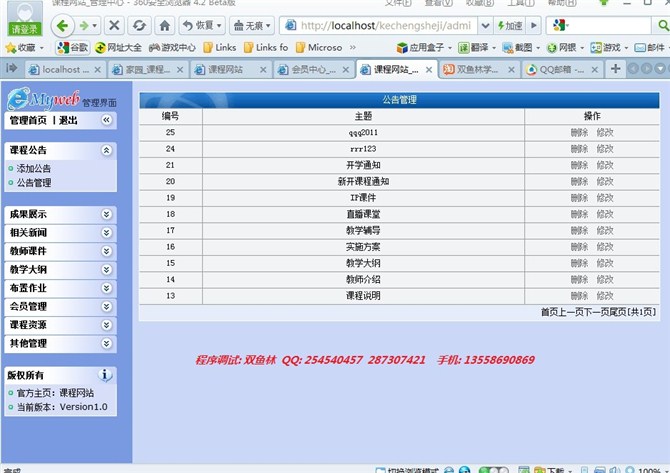Open a new tab with plus button

point(615,69)
